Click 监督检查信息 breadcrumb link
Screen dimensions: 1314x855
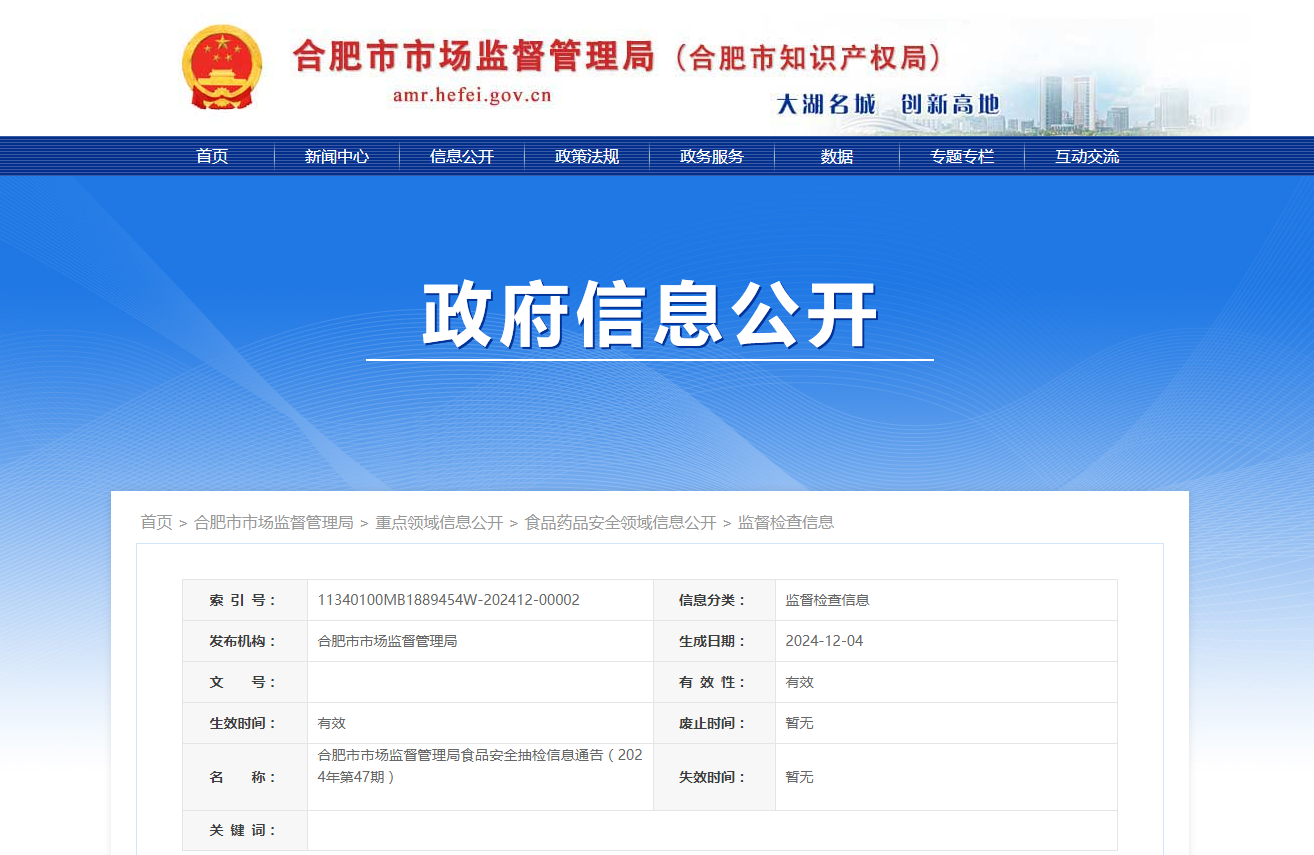[x=786, y=522]
